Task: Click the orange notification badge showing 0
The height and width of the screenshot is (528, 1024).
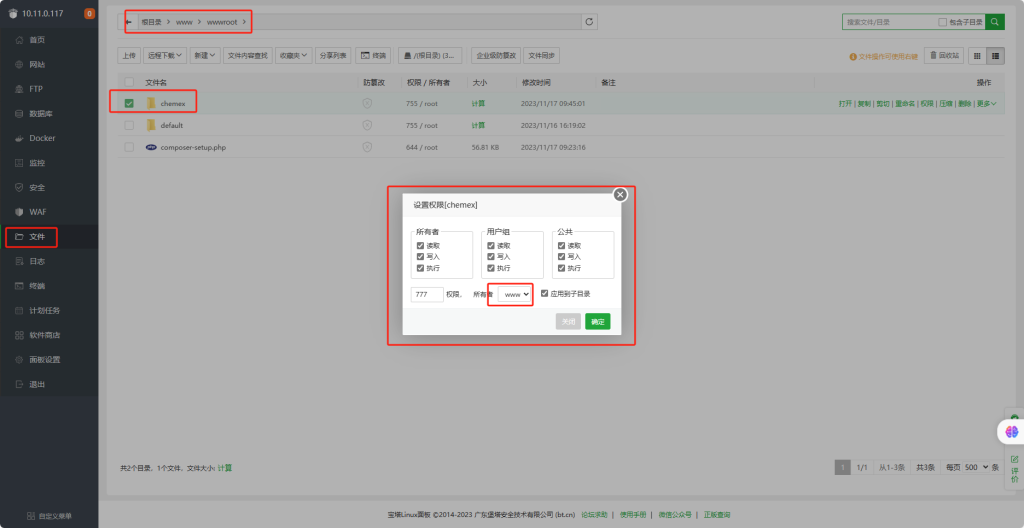Action: click(89, 14)
